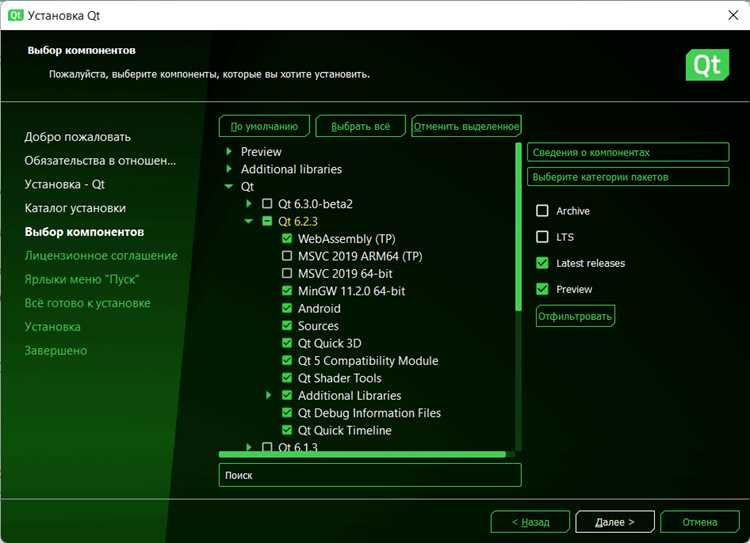Expand the top-level Additional libraries arrow
750x543 pixels.
pos(229,168)
